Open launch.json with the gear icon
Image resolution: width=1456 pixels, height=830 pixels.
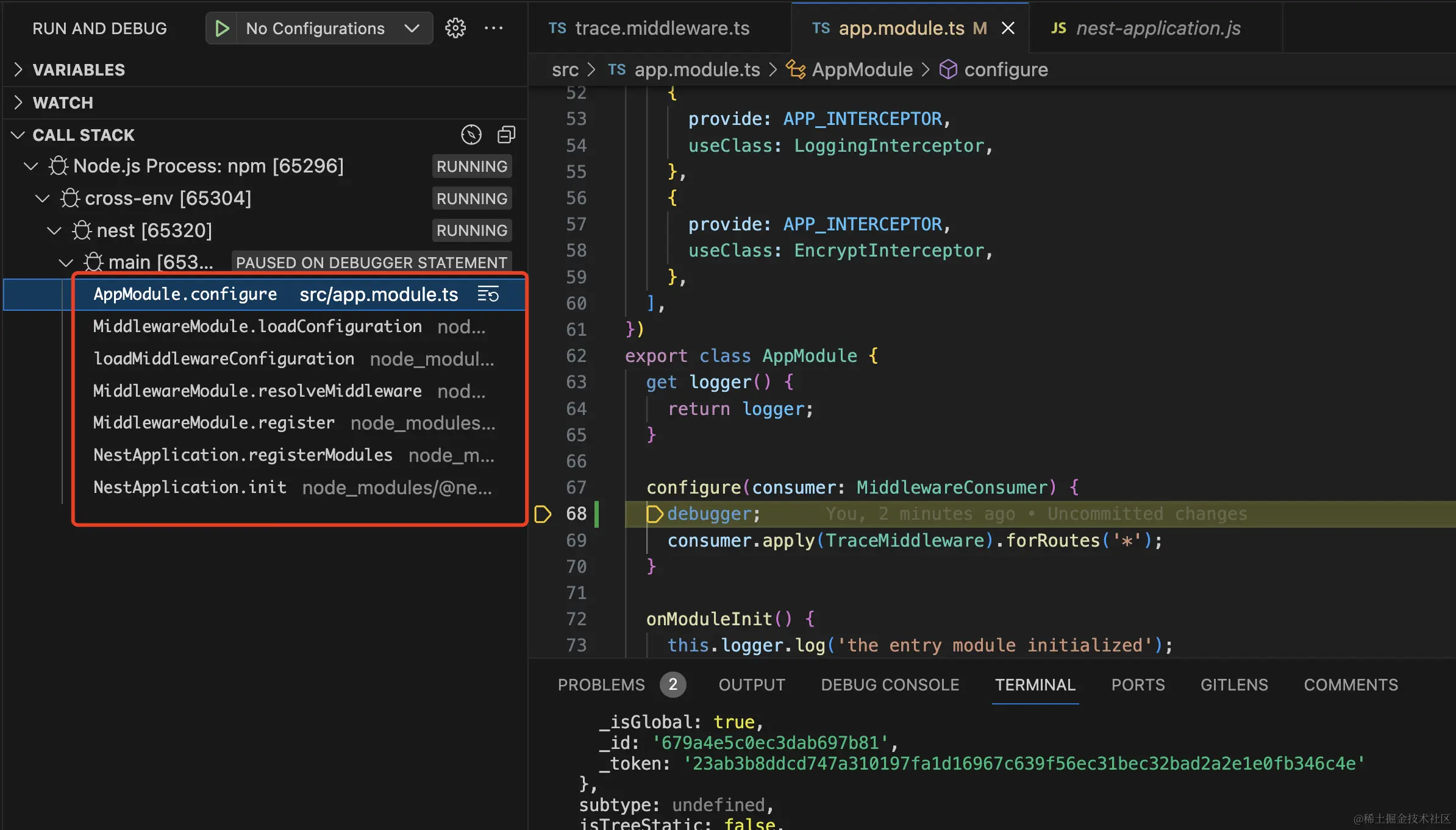[x=455, y=29]
